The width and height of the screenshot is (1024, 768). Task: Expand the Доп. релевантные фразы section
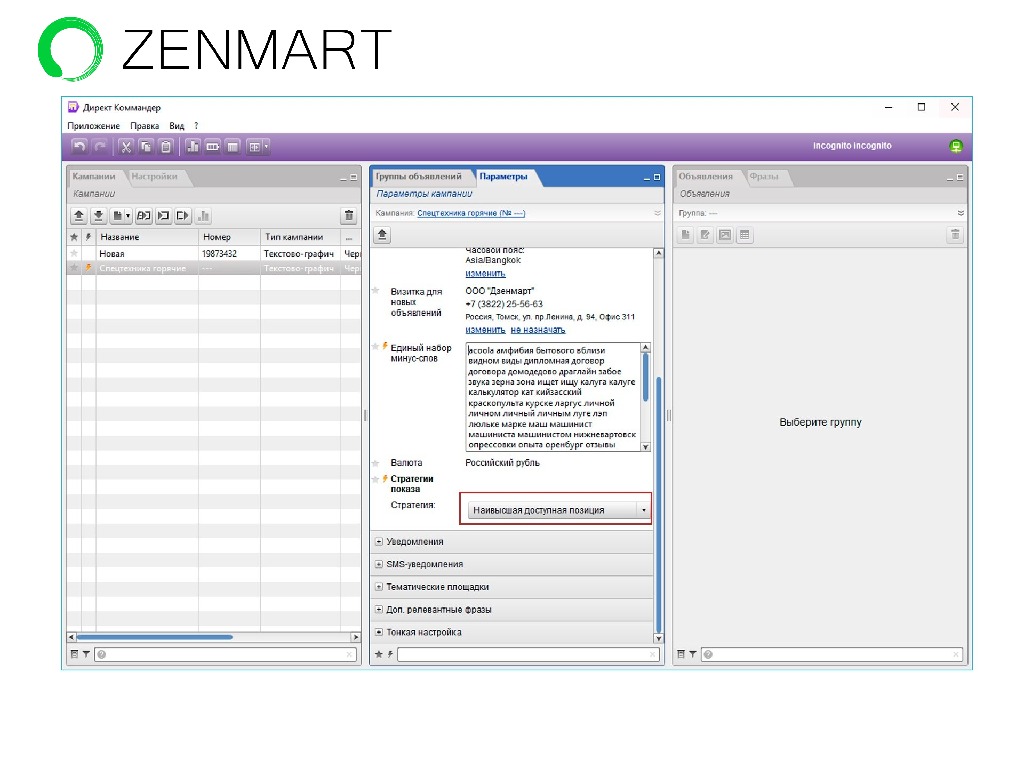click(x=379, y=609)
